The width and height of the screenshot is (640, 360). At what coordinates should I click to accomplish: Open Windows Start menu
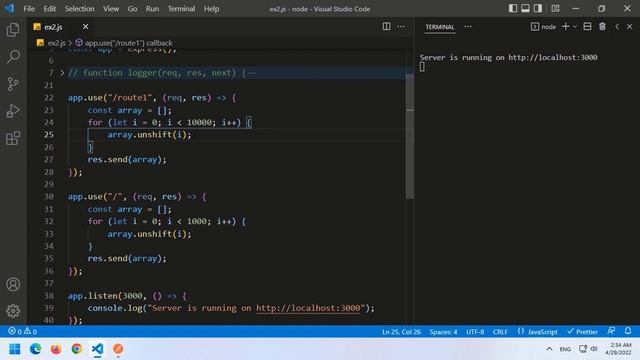click(x=15, y=349)
